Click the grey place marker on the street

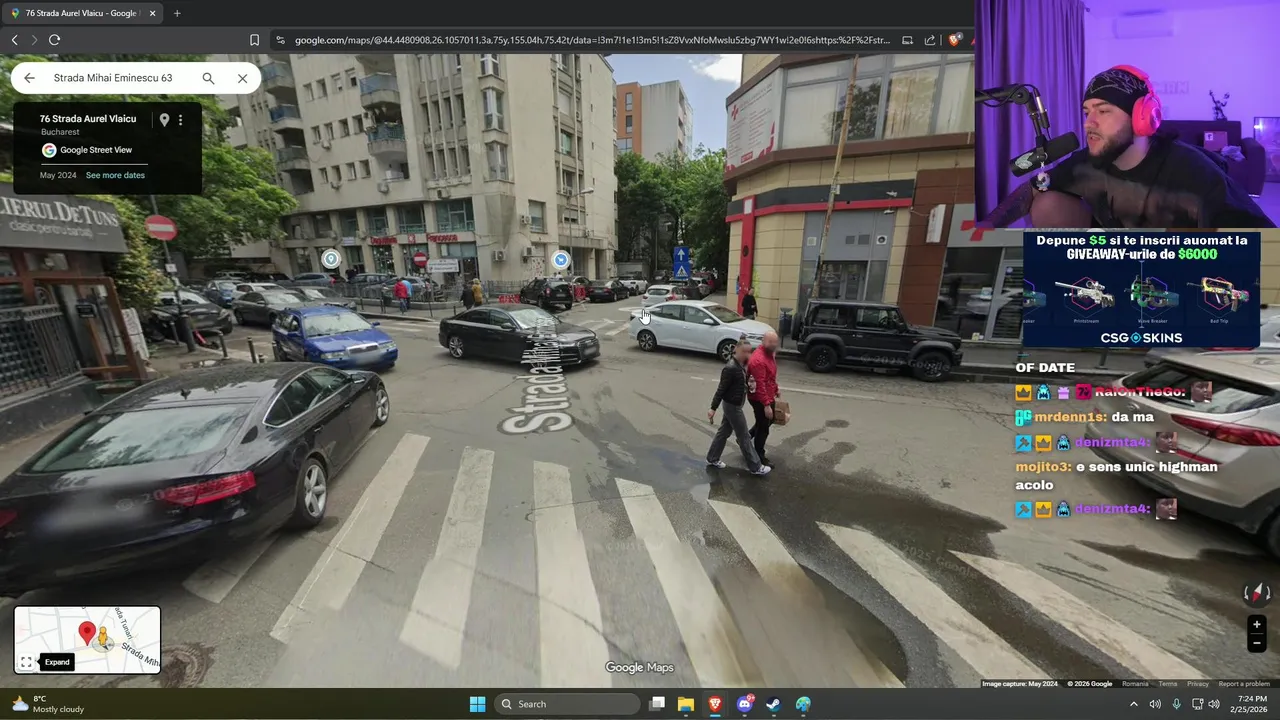point(330,259)
